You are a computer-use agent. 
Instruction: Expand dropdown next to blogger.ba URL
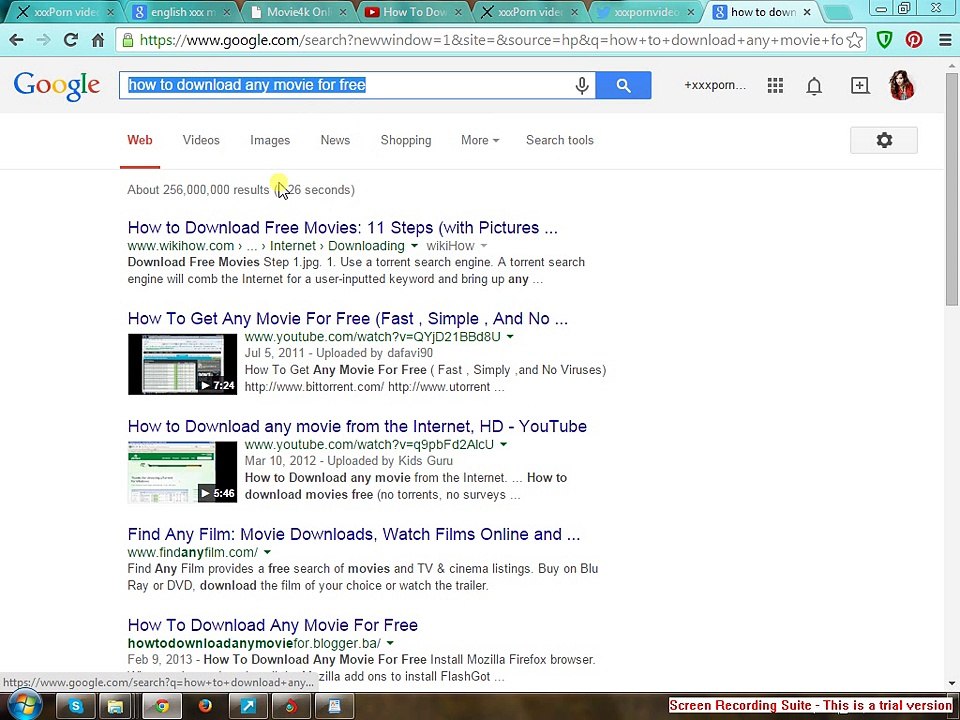pyautogui.click(x=390, y=643)
